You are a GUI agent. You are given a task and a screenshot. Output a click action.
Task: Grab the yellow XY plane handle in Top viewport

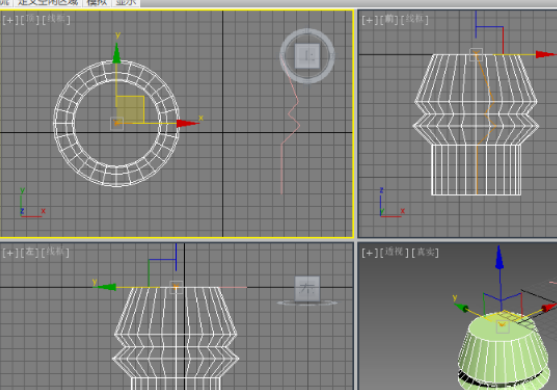tap(130, 109)
